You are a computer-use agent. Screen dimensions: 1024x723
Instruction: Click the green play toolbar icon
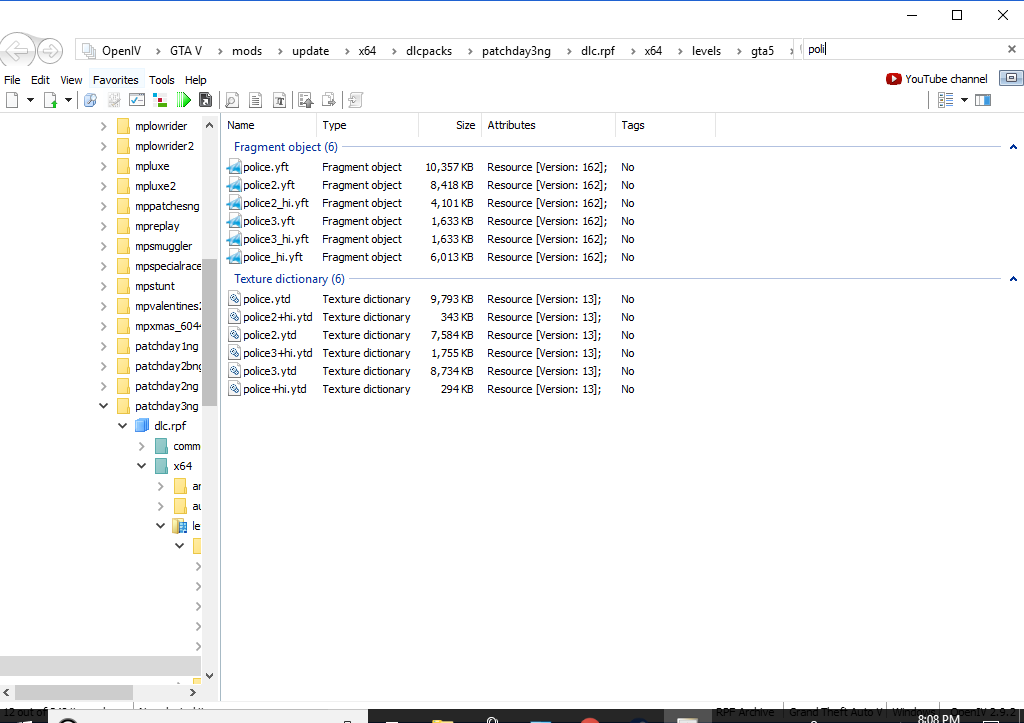coord(184,100)
